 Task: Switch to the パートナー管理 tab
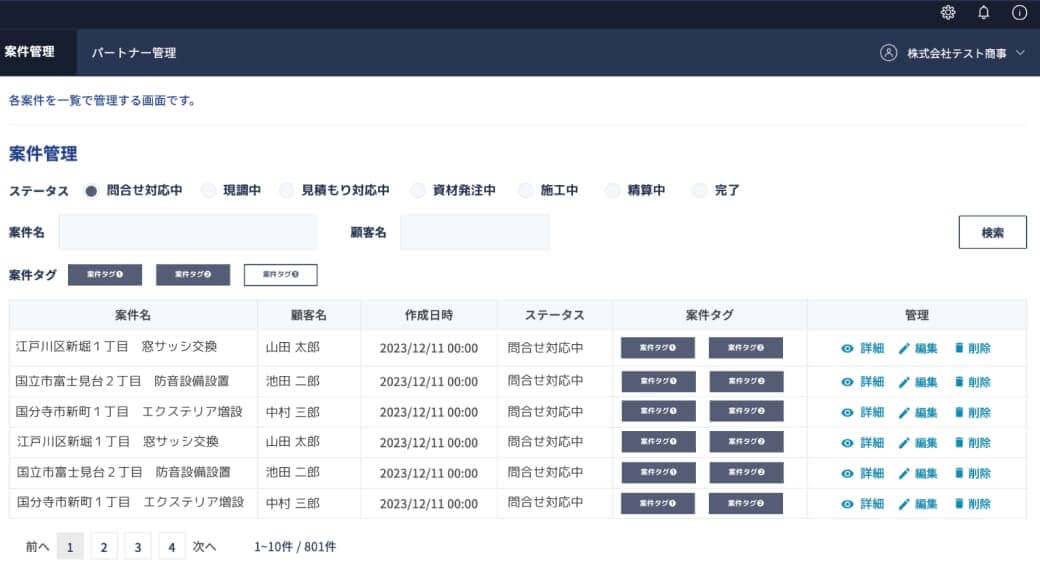(133, 53)
